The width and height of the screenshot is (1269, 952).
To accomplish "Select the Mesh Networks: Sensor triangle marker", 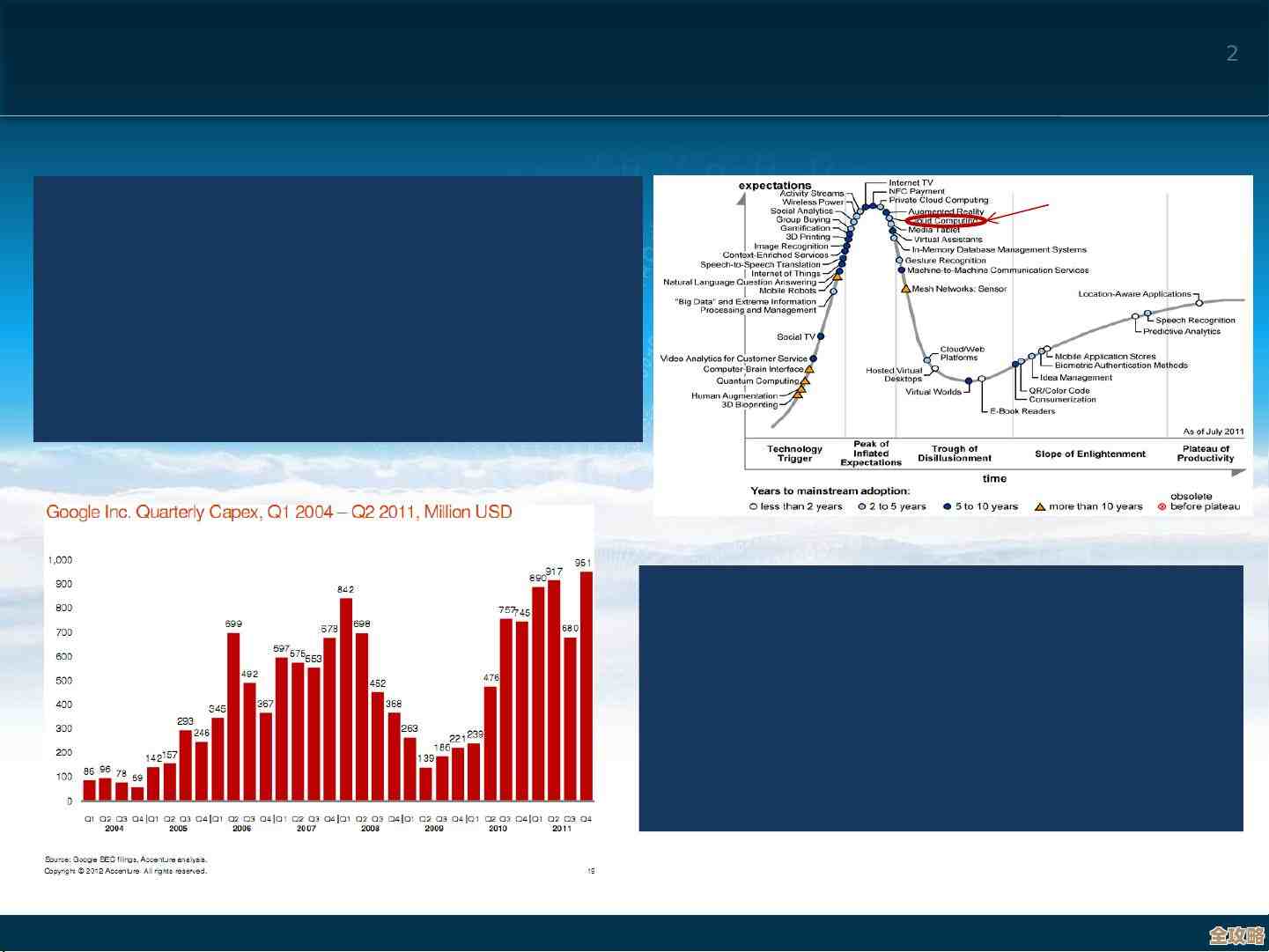I will click(x=905, y=289).
